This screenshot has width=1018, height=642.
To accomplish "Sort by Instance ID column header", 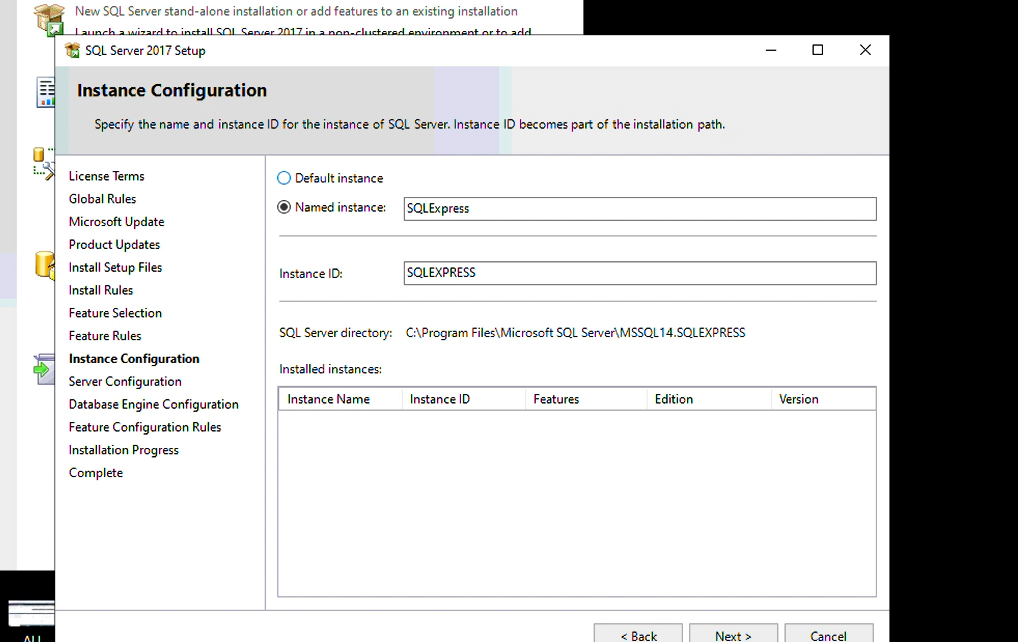I will click(464, 399).
